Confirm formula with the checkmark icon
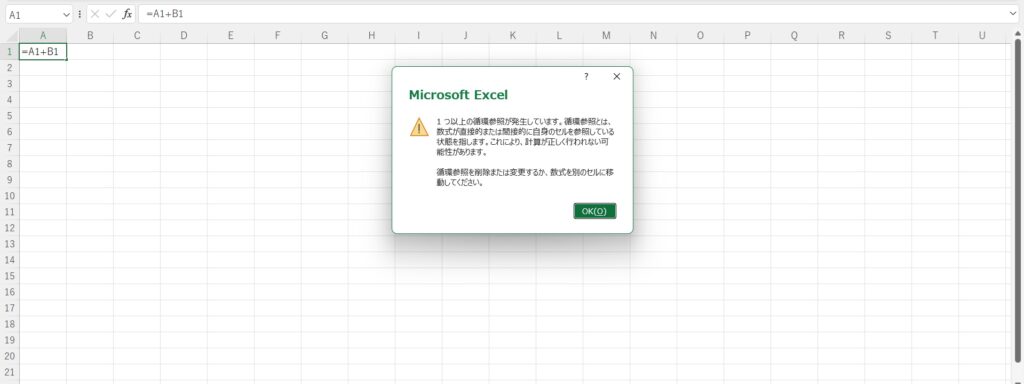The image size is (1024, 384). pyautogui.click(x=110, y=14)
